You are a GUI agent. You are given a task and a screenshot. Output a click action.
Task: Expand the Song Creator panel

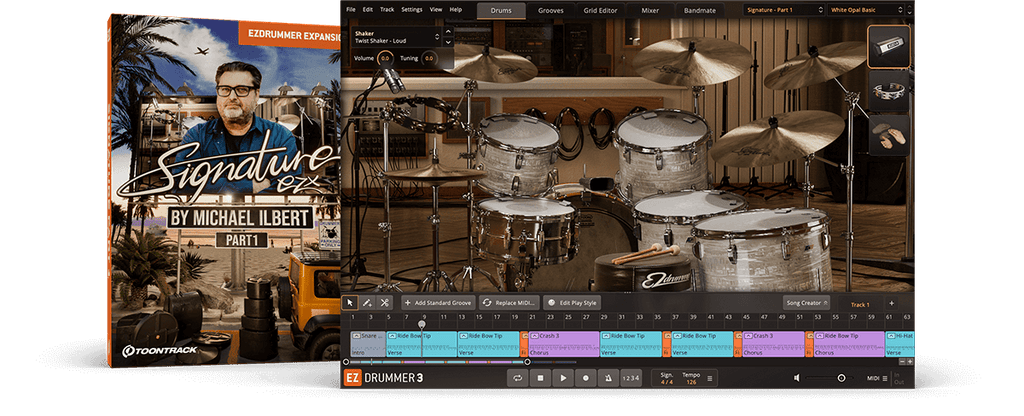[x=807, y=303]
